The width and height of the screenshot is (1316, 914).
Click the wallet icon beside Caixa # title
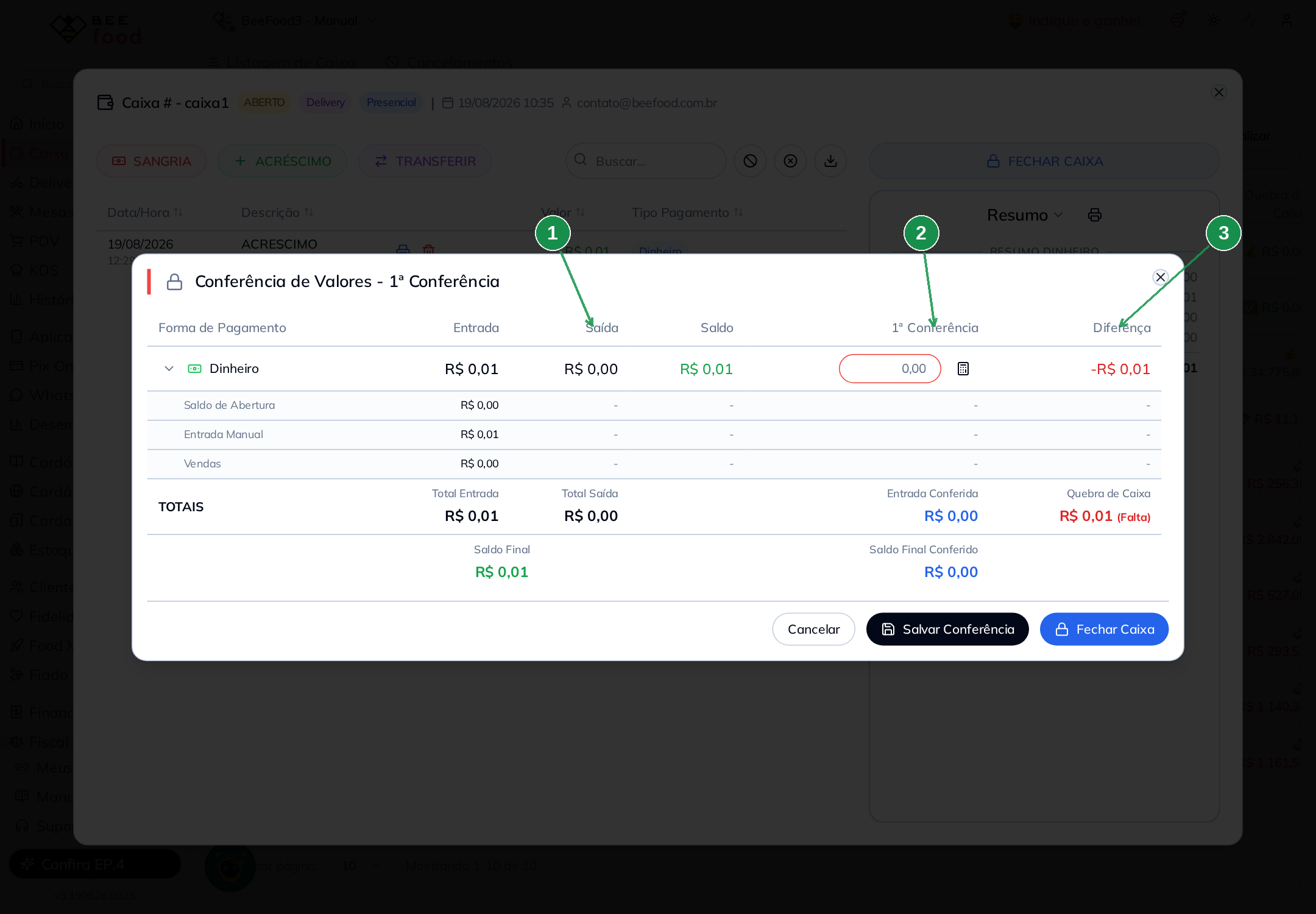[x=105, y=102]
